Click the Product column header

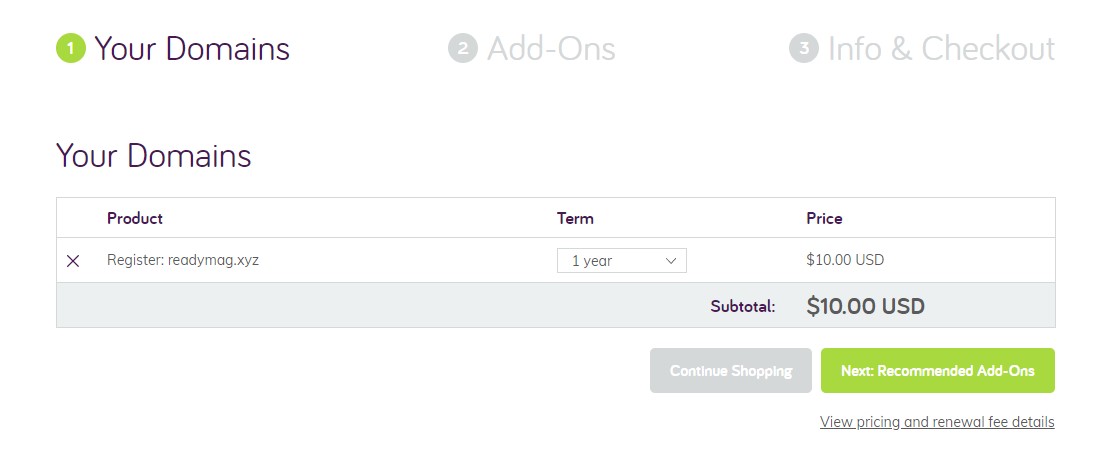pos(135,218)
